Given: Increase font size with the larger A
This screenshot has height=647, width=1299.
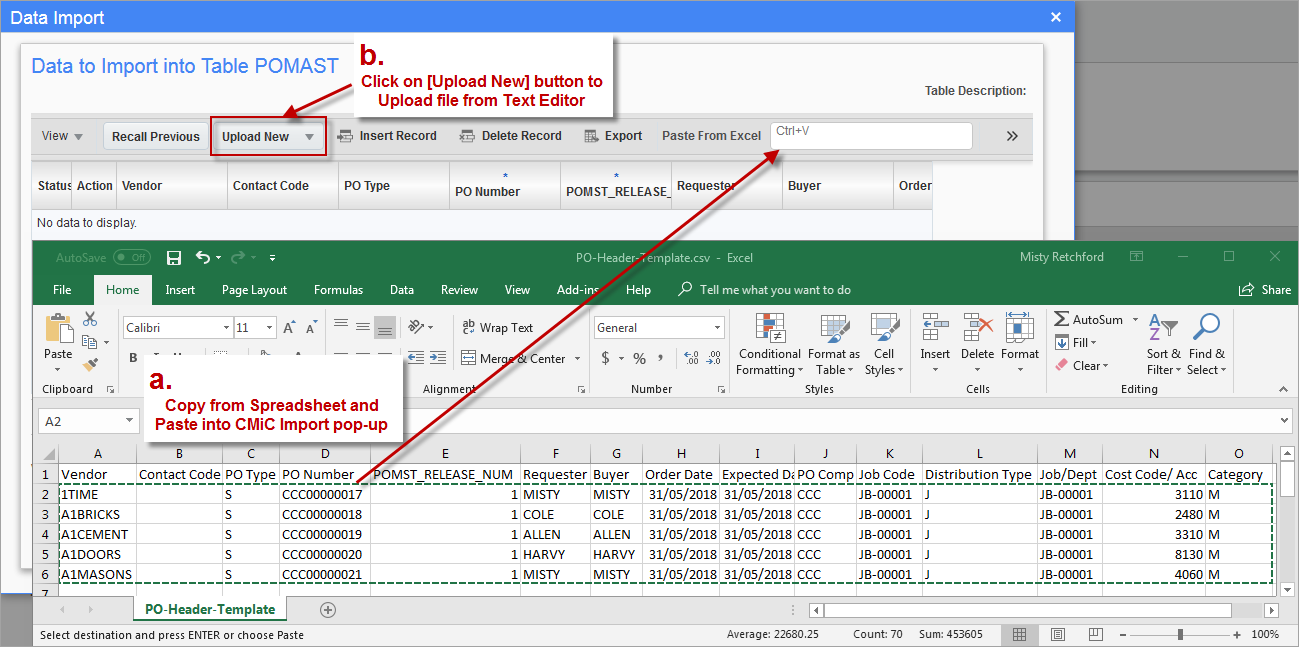Looking at the screenshot, I should [289, 328].
